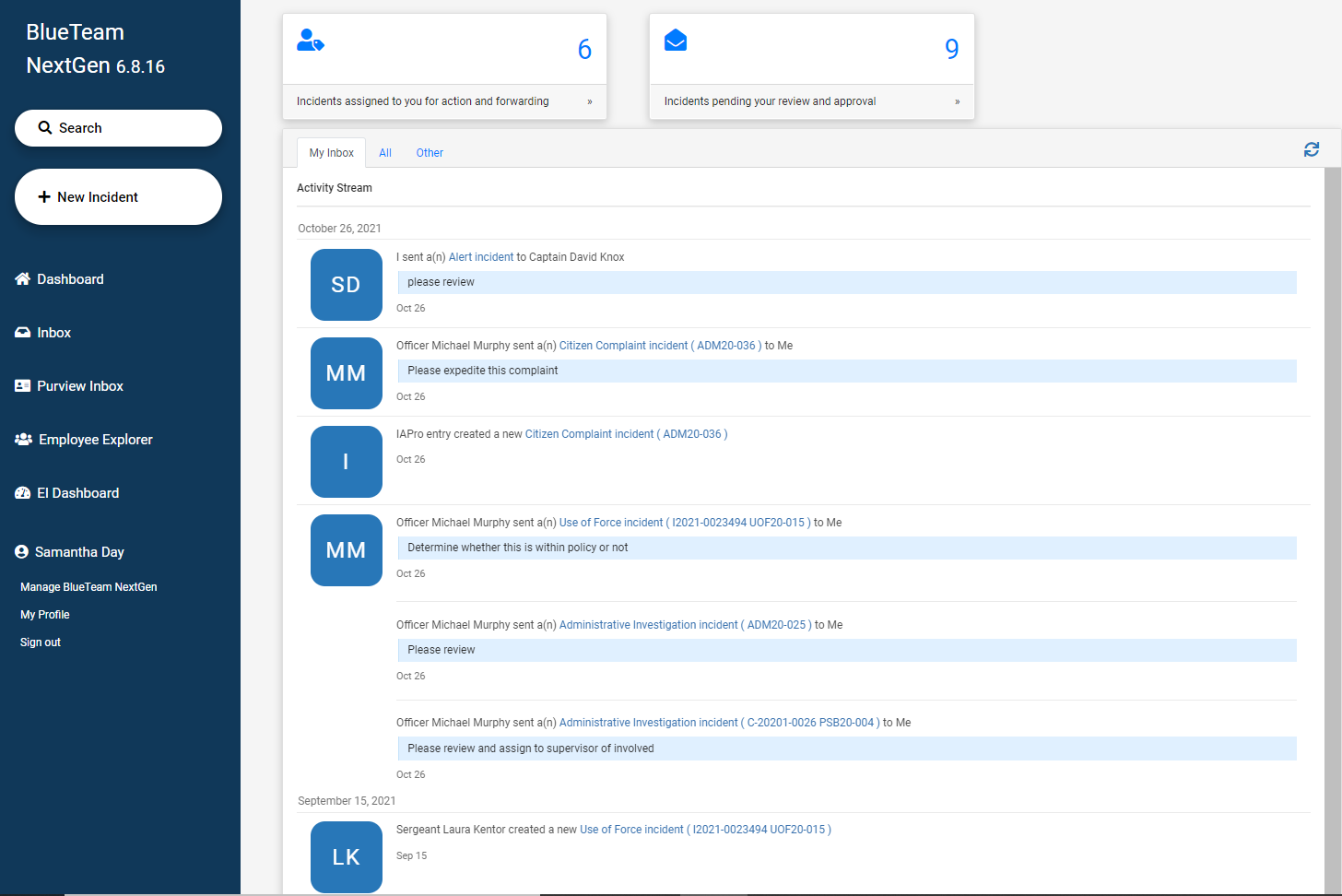Click the assigned incidents person icon
Screen dimensions: 1342x896
[311, 41]
